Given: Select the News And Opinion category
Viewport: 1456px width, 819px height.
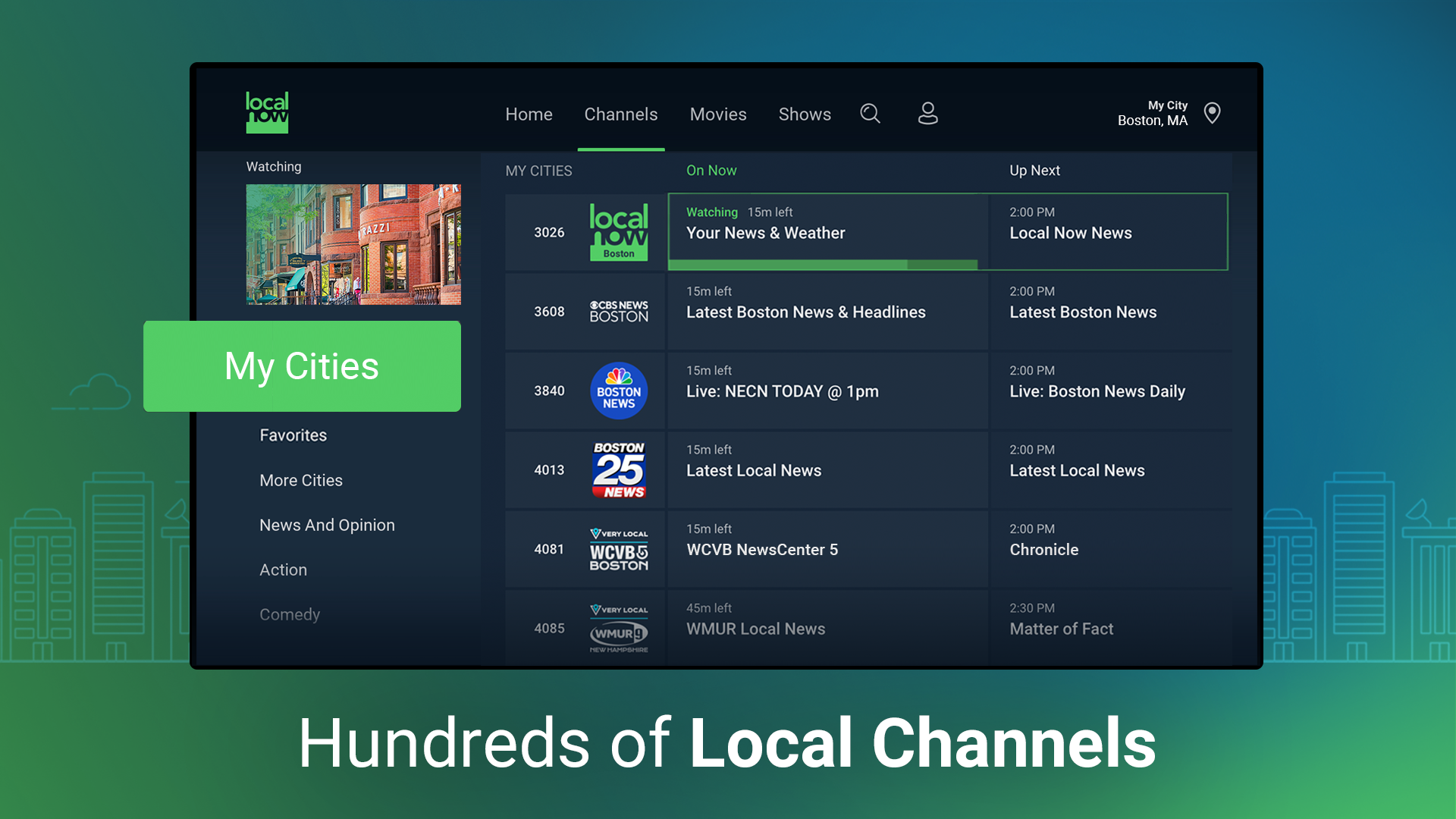Looking at the screenshot, I should pos(327,524).
